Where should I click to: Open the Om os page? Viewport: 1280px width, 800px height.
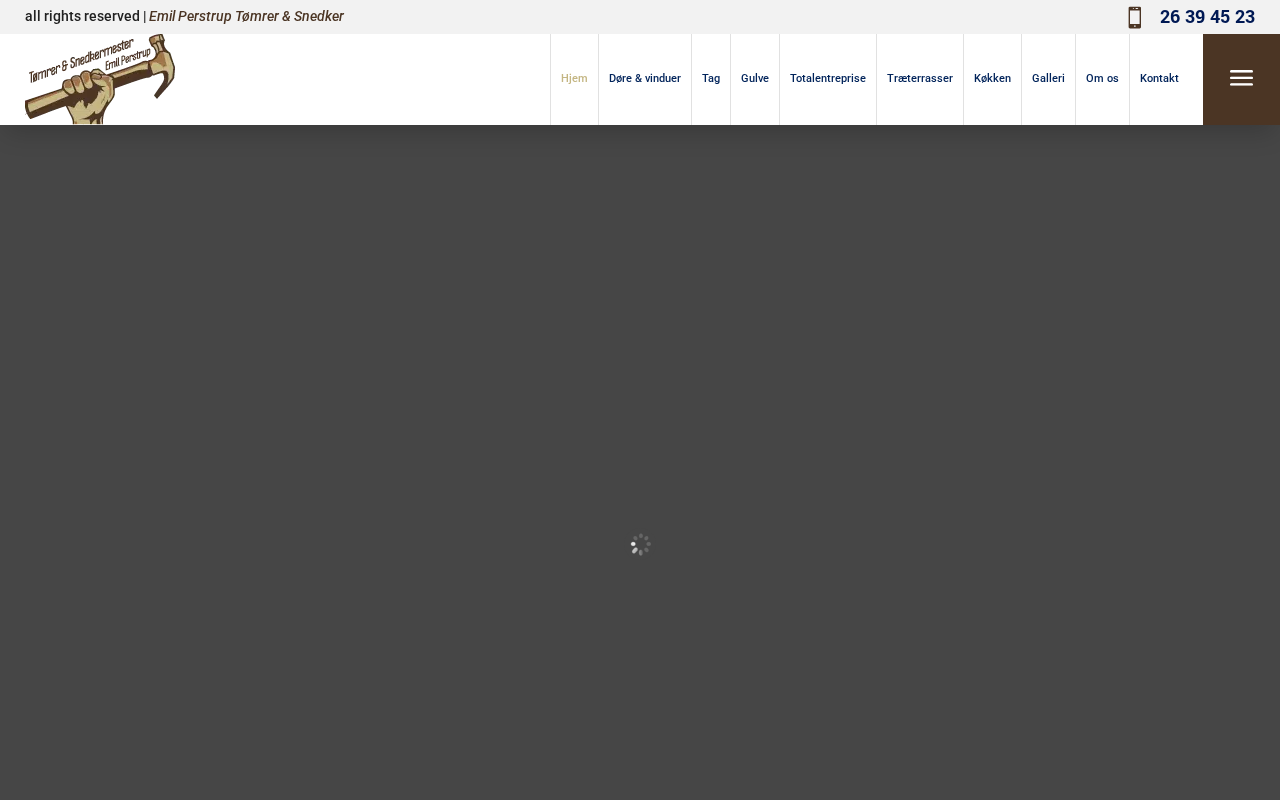coord(1102,79)
